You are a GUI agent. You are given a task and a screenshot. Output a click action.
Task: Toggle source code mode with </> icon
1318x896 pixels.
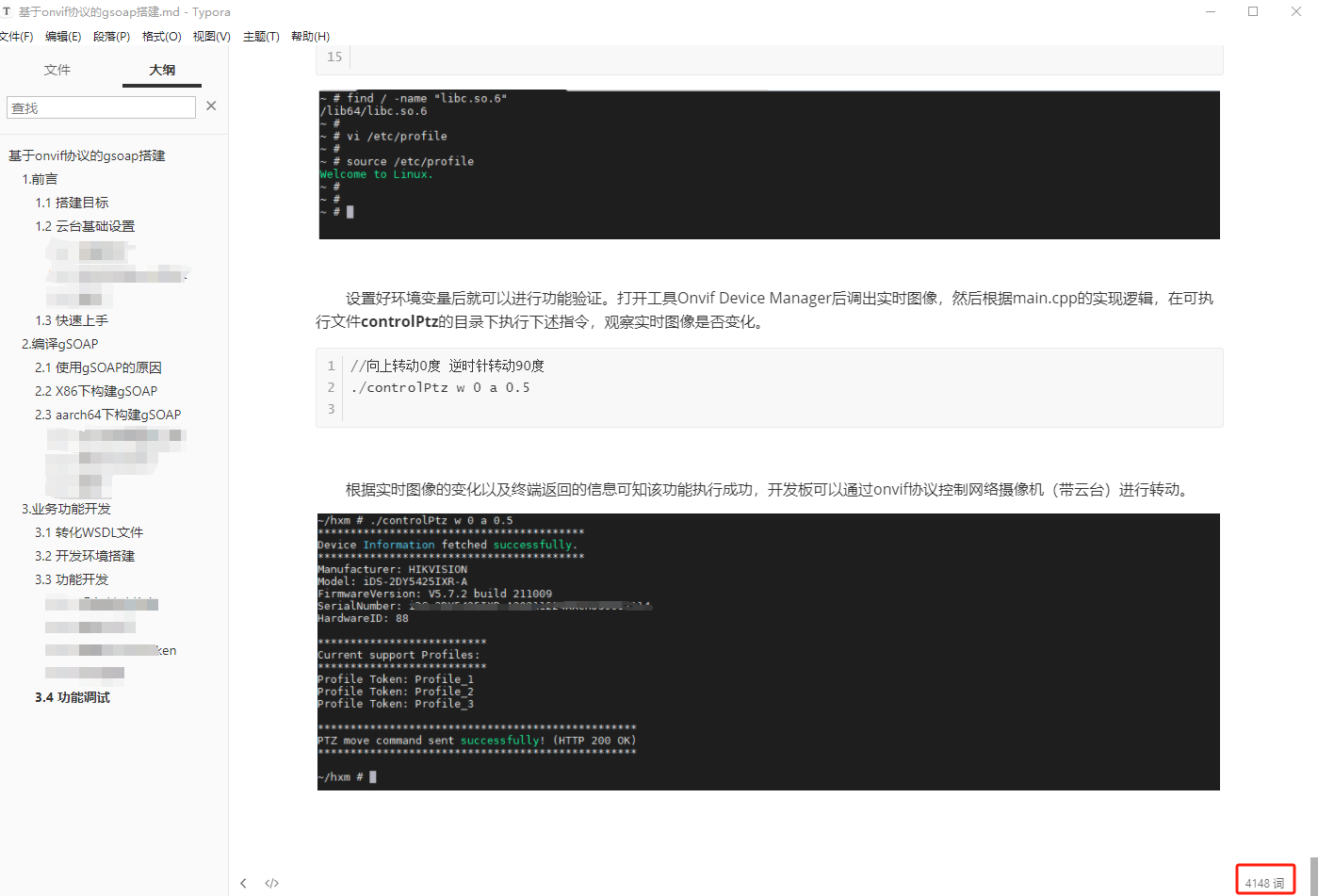point(271,883)
